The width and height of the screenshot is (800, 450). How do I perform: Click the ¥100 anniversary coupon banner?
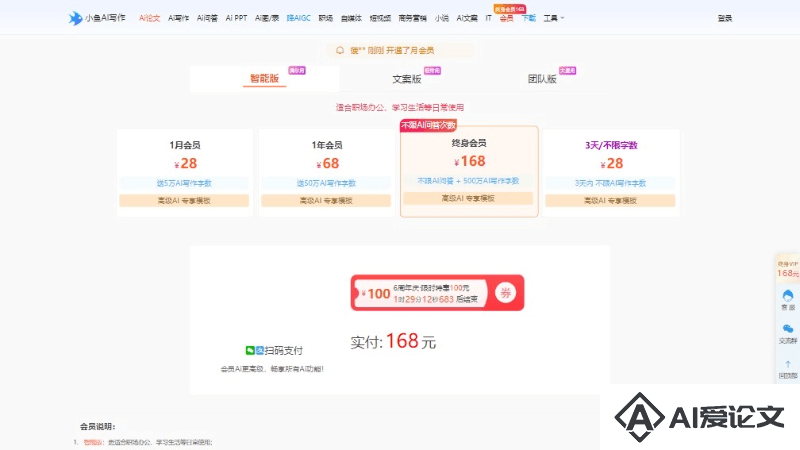point(437,293)
